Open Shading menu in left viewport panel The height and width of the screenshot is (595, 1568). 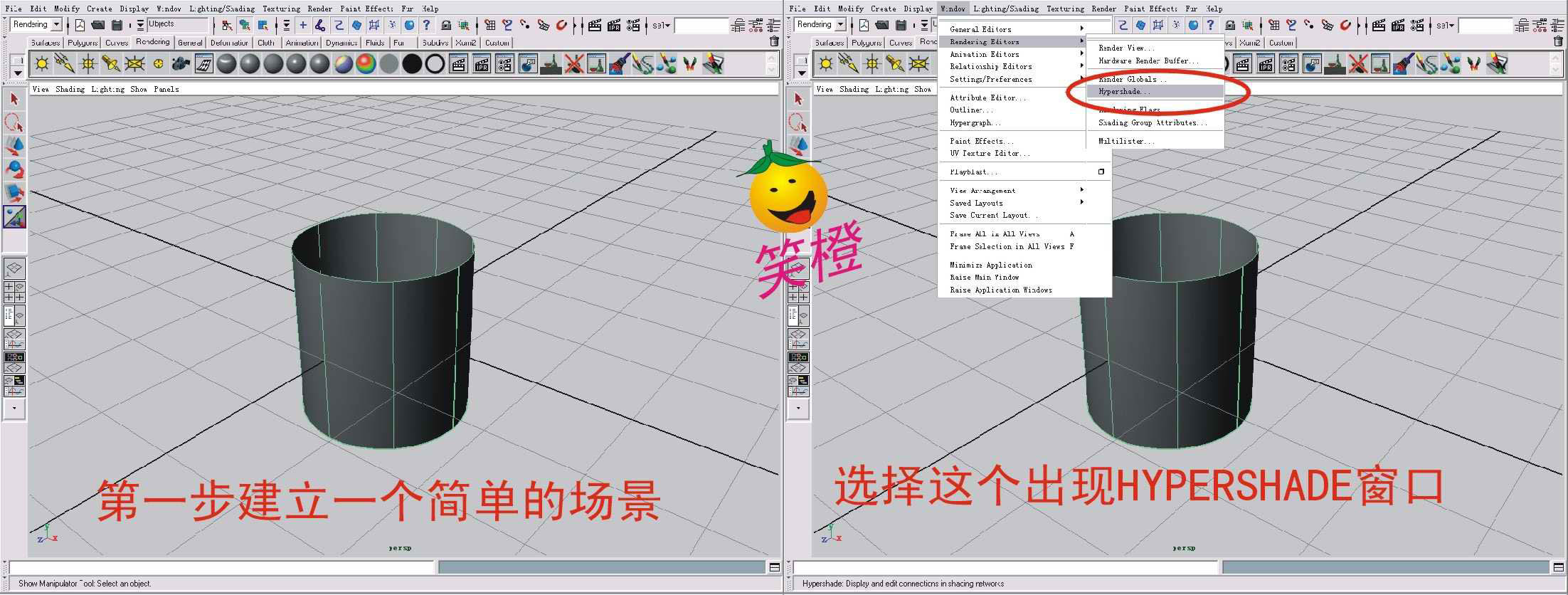[x=70, y=89]
